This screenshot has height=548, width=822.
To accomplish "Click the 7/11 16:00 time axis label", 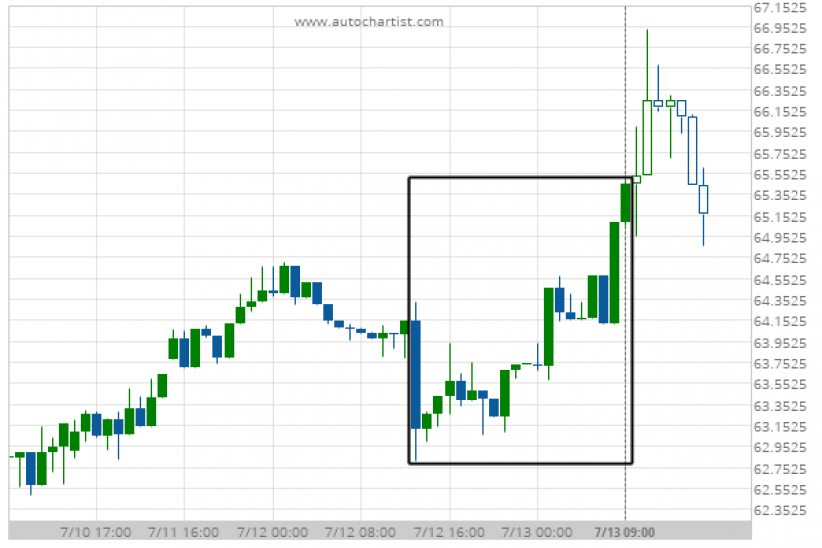I will pos(183,532).
